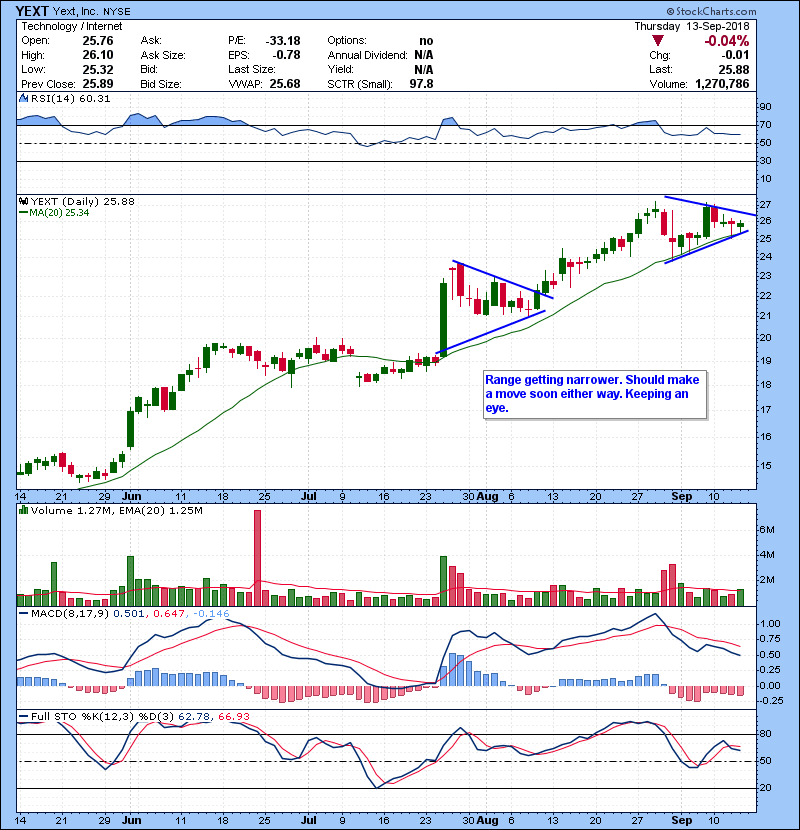
Task: Click the Bid Size label
Action: (161, 84)
